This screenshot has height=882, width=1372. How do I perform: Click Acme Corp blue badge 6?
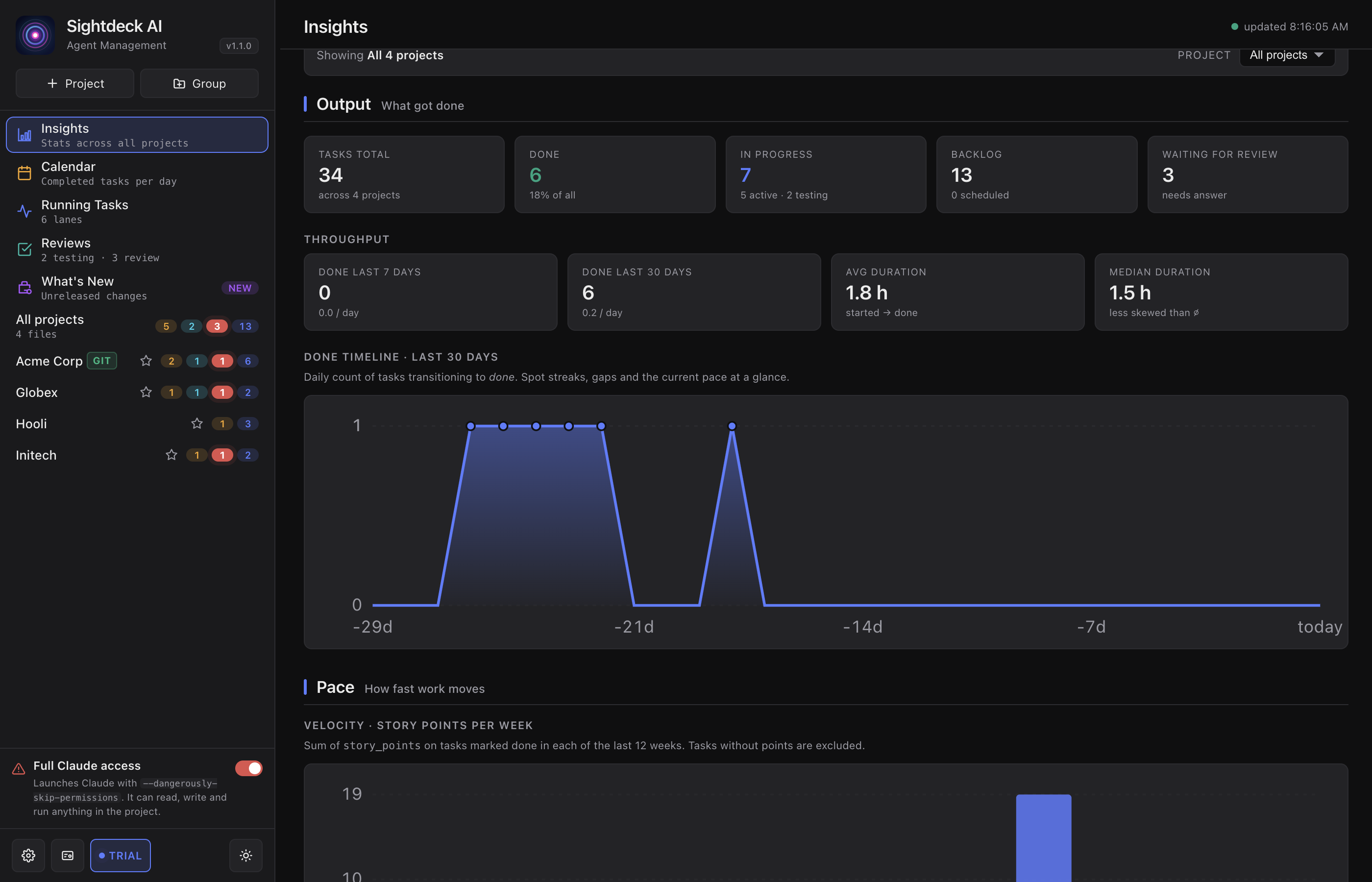click(x=248, y=361)
